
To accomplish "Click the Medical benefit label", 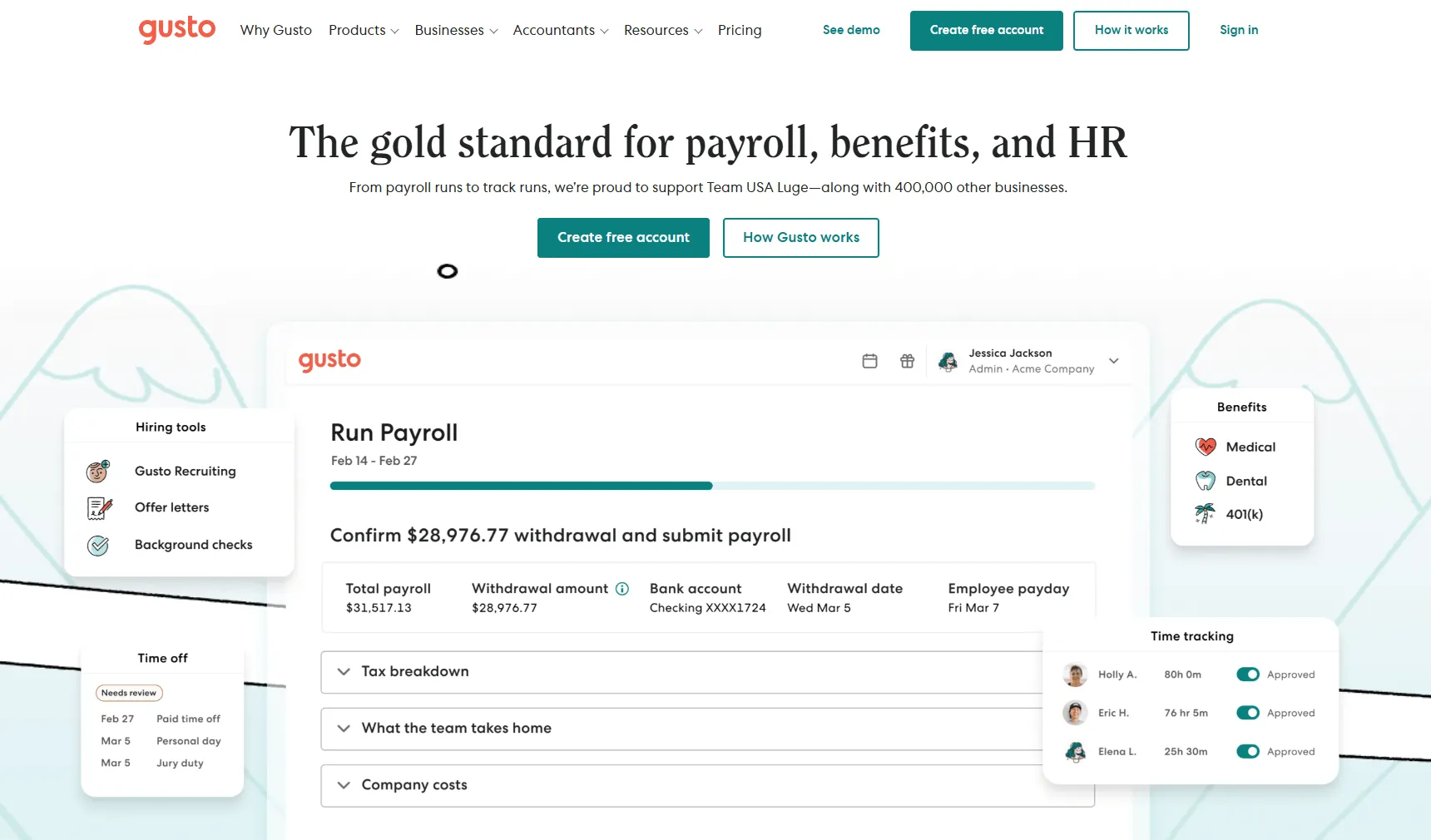I will 1250,447.
